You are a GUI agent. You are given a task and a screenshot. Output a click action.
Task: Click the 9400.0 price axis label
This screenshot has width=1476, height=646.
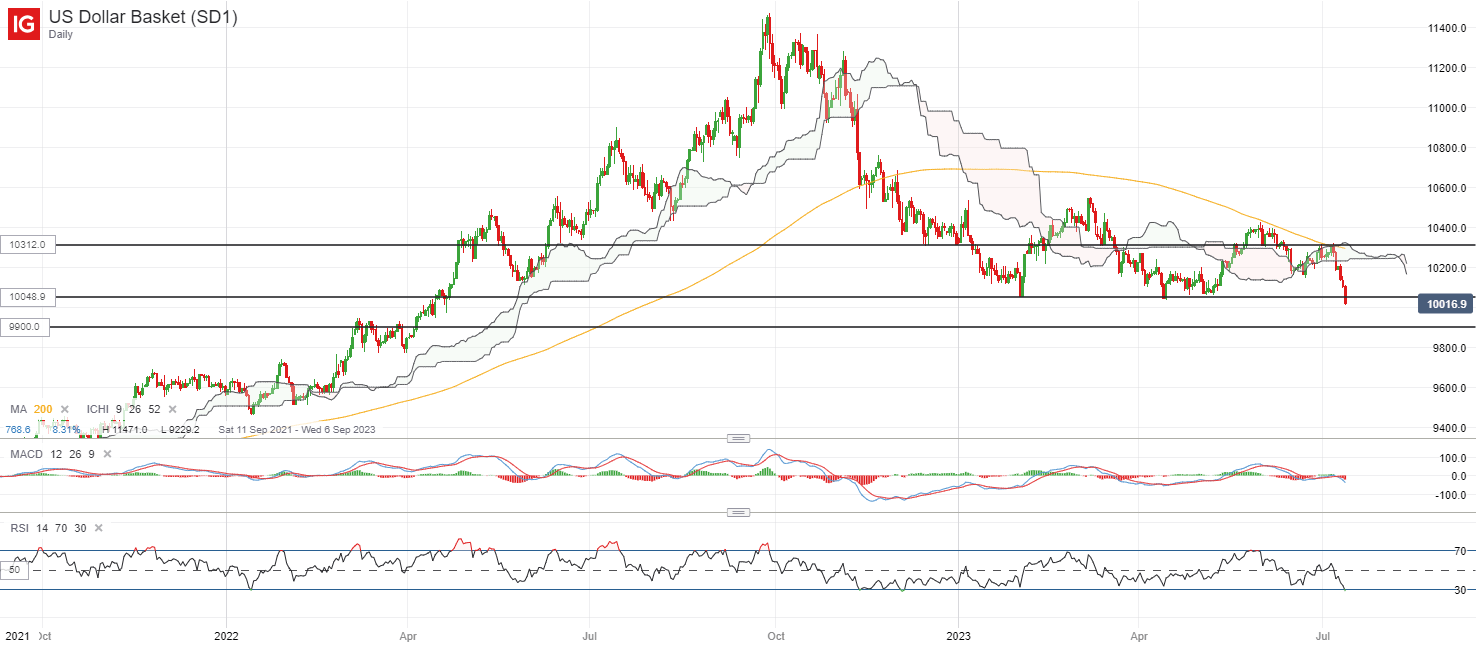click(1446, 428)
